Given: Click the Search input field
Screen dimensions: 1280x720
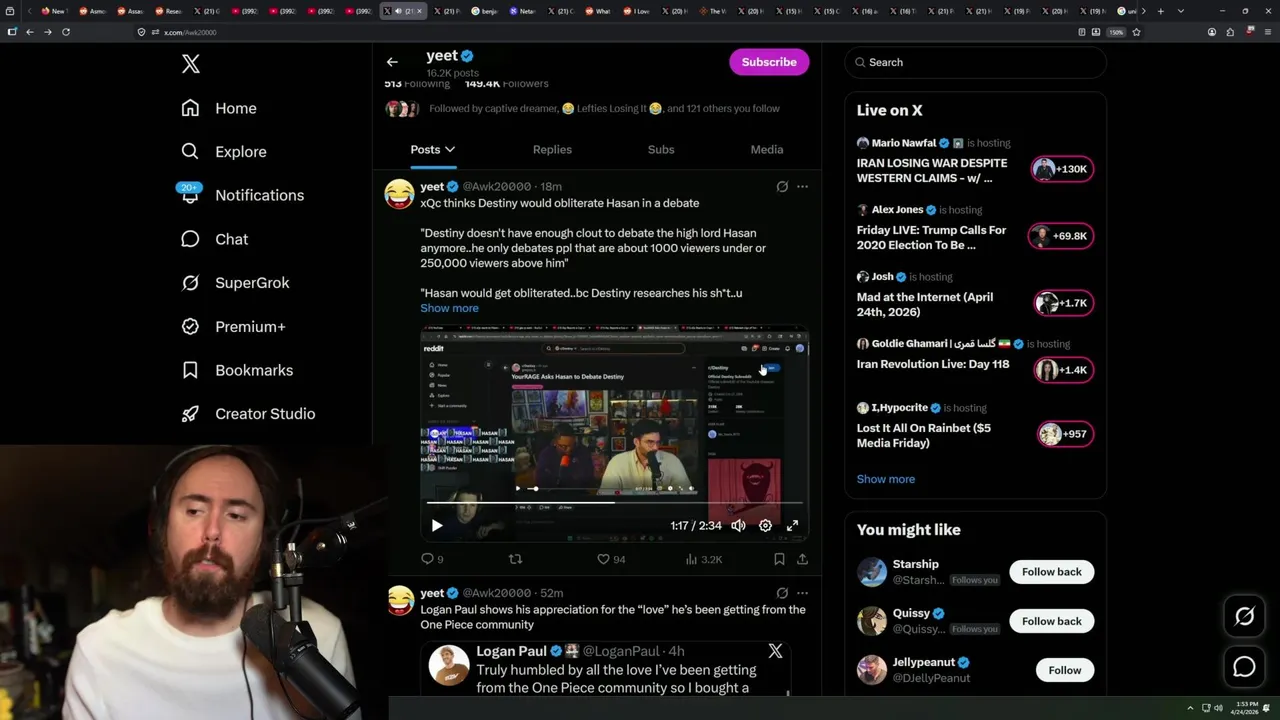Looking at the screenshot, I should point(975,62).
